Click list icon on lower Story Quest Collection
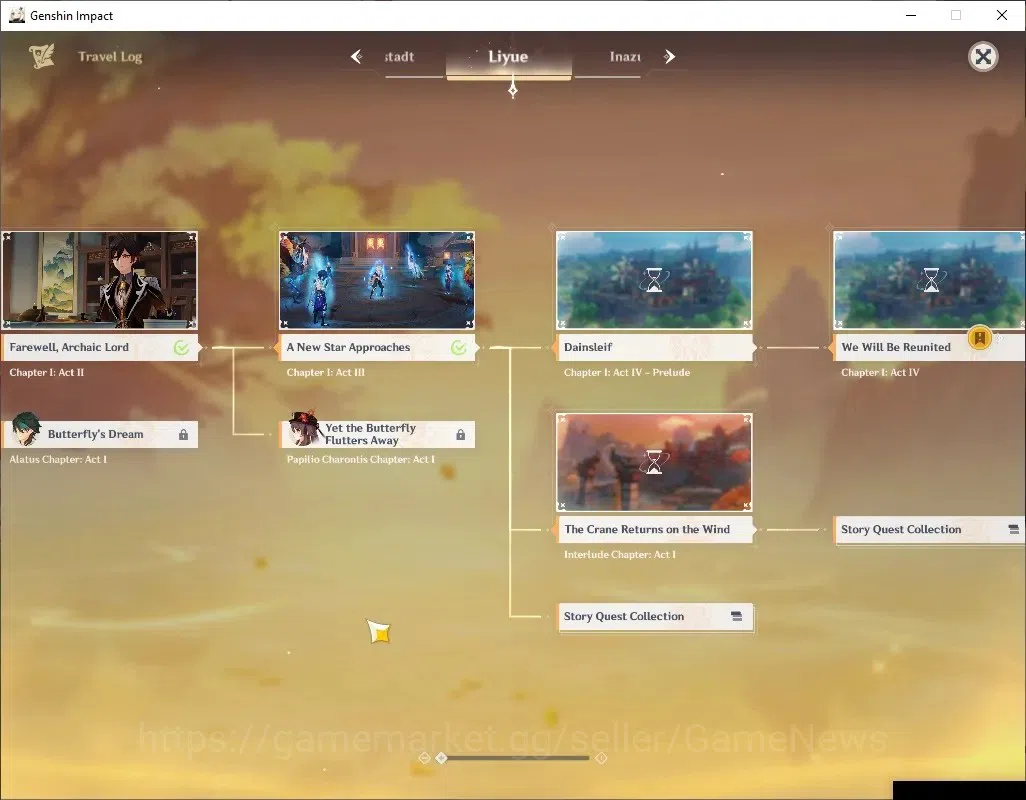 coord(737,616)
